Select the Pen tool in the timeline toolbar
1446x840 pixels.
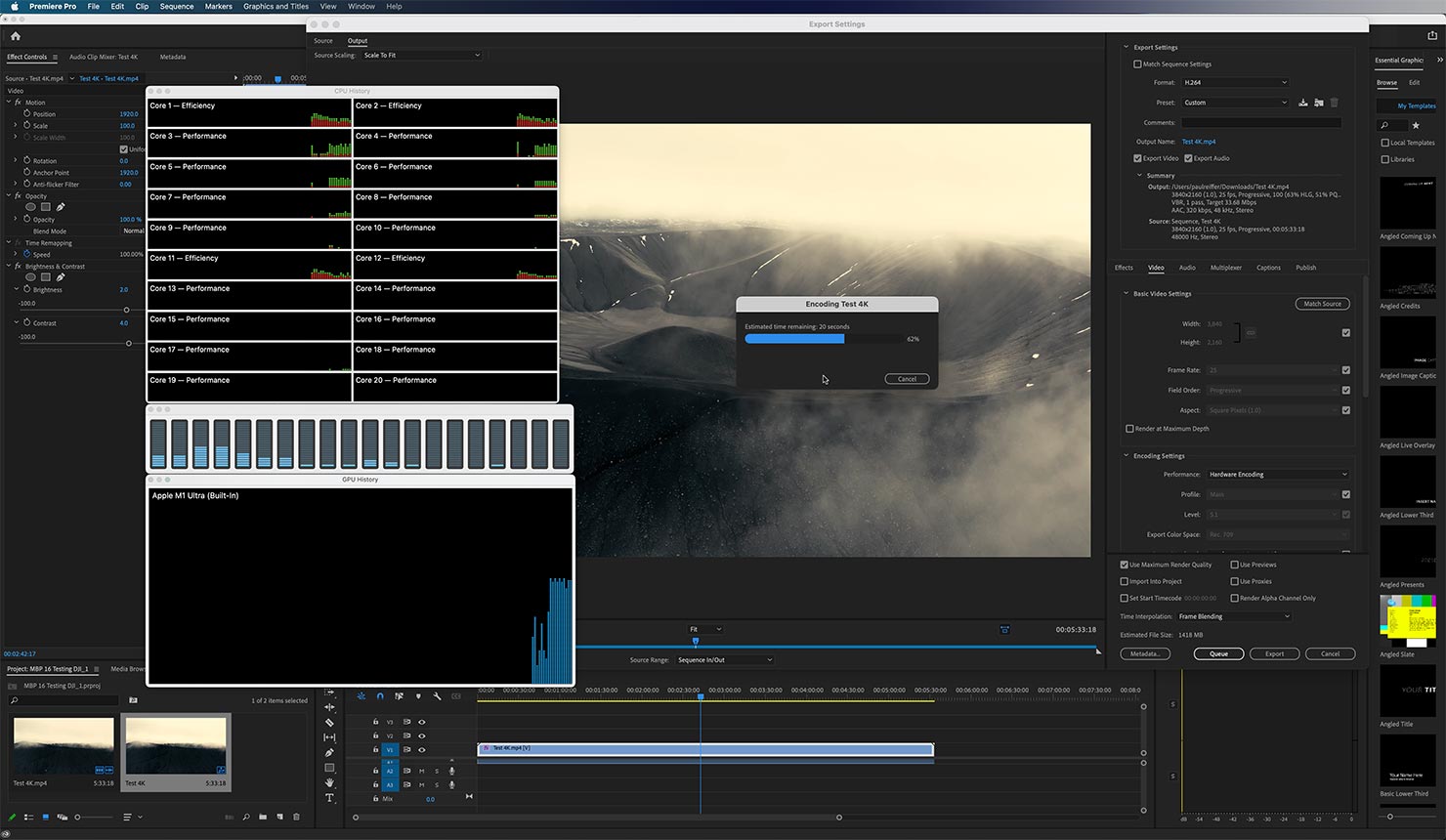pos(329,753)
